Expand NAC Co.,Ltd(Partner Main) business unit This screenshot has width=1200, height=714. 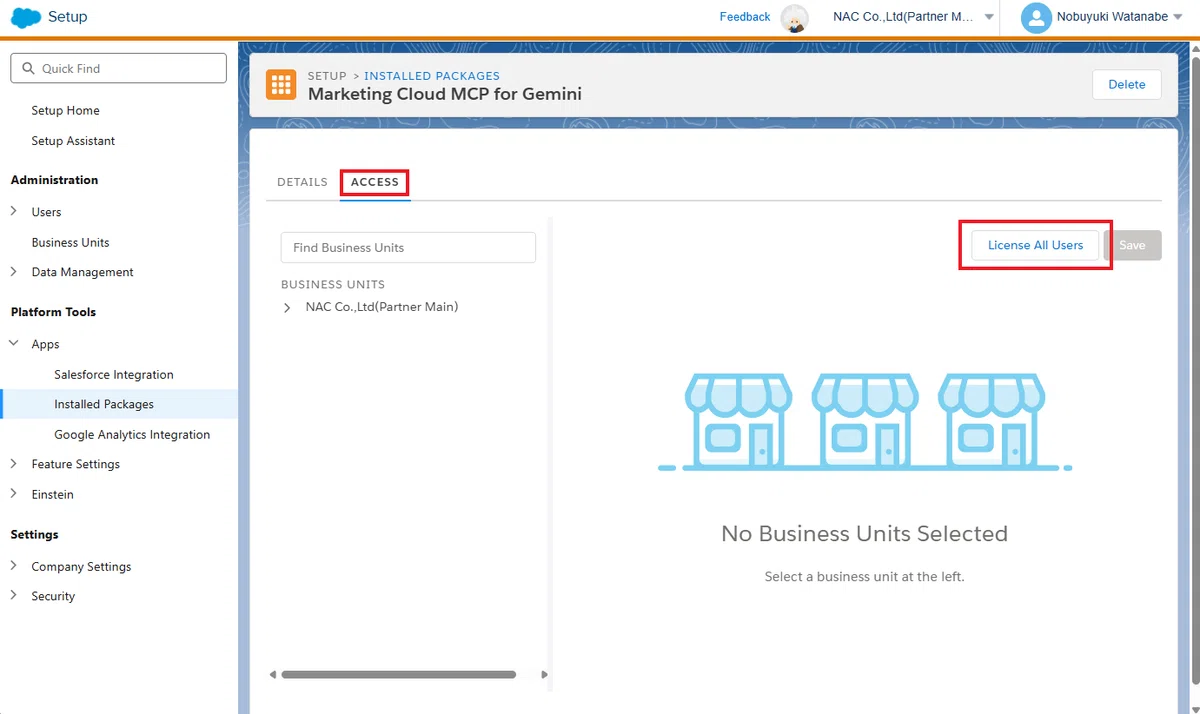[x=288, y=307]
